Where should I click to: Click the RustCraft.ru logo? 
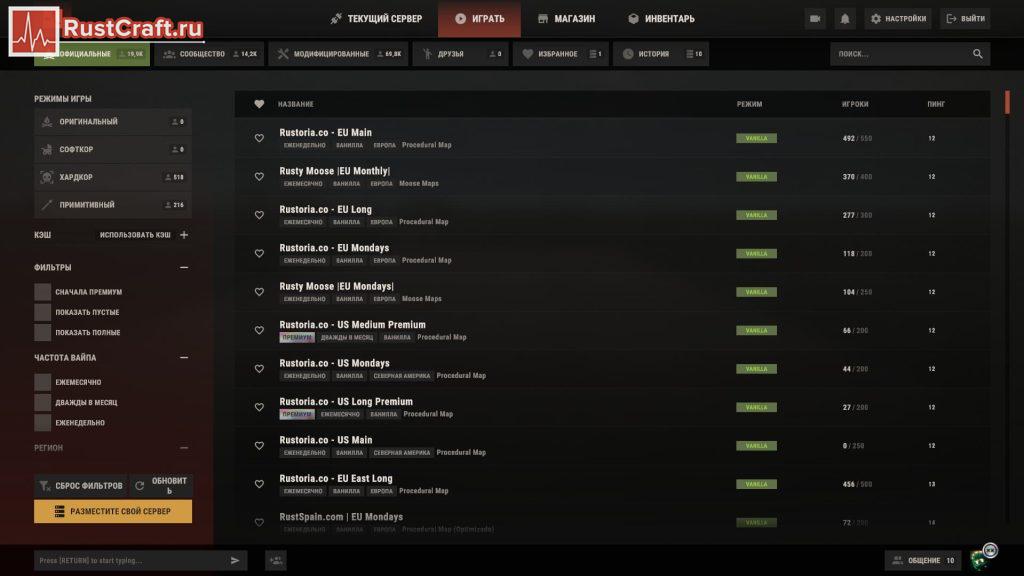tap(106, 31)
